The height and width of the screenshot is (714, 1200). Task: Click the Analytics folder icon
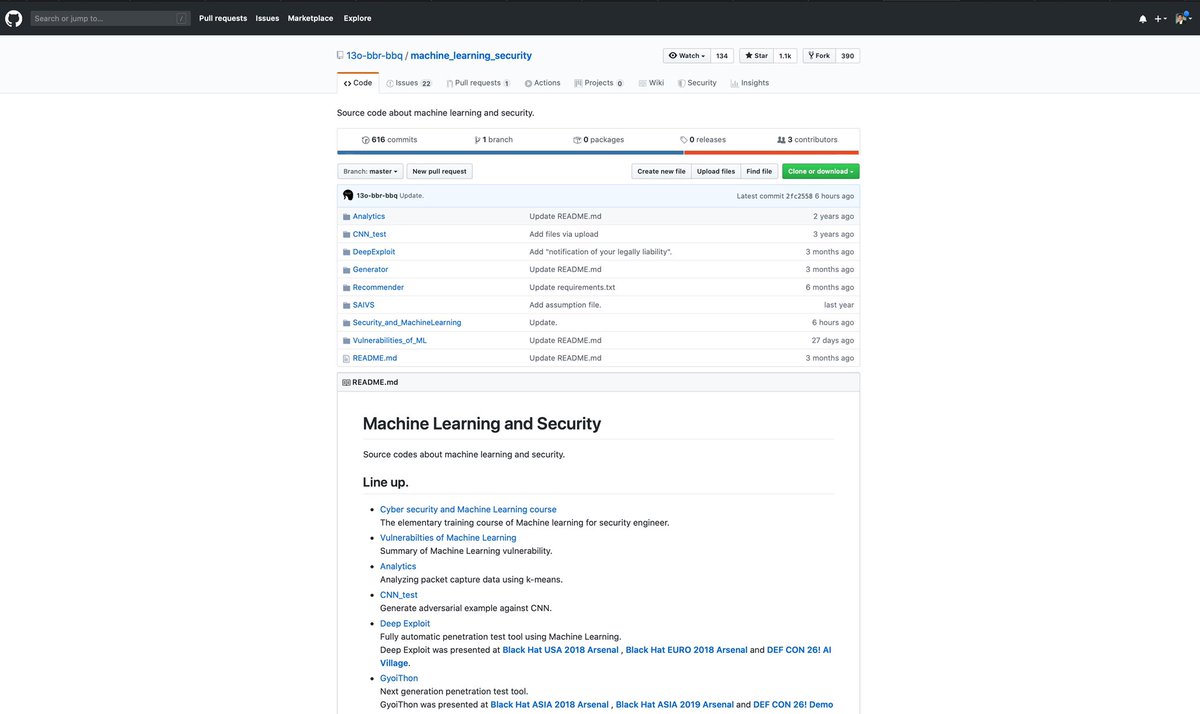(346, 216)
